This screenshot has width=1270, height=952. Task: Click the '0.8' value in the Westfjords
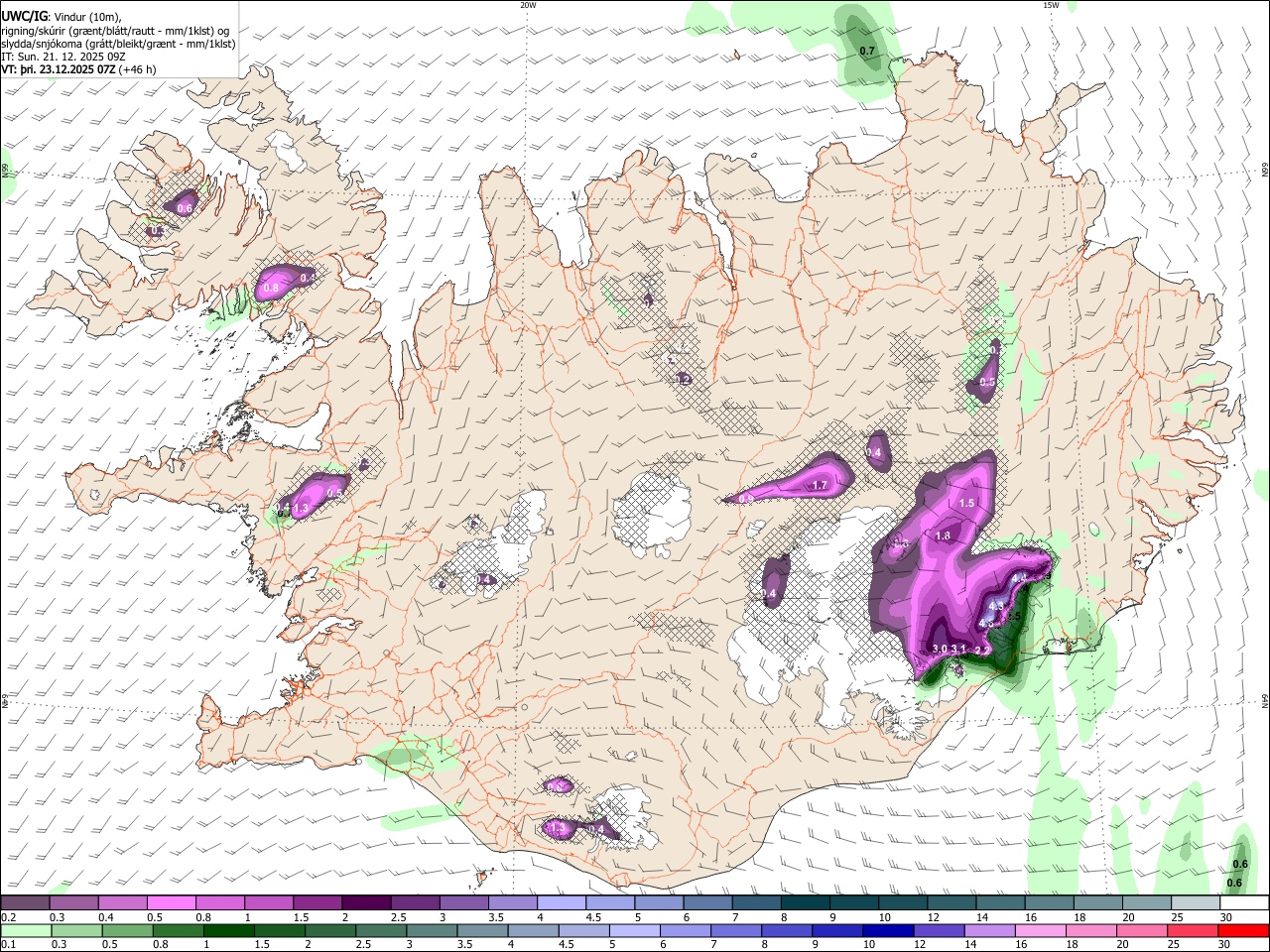pyautogui.click(x=271, y=288)
